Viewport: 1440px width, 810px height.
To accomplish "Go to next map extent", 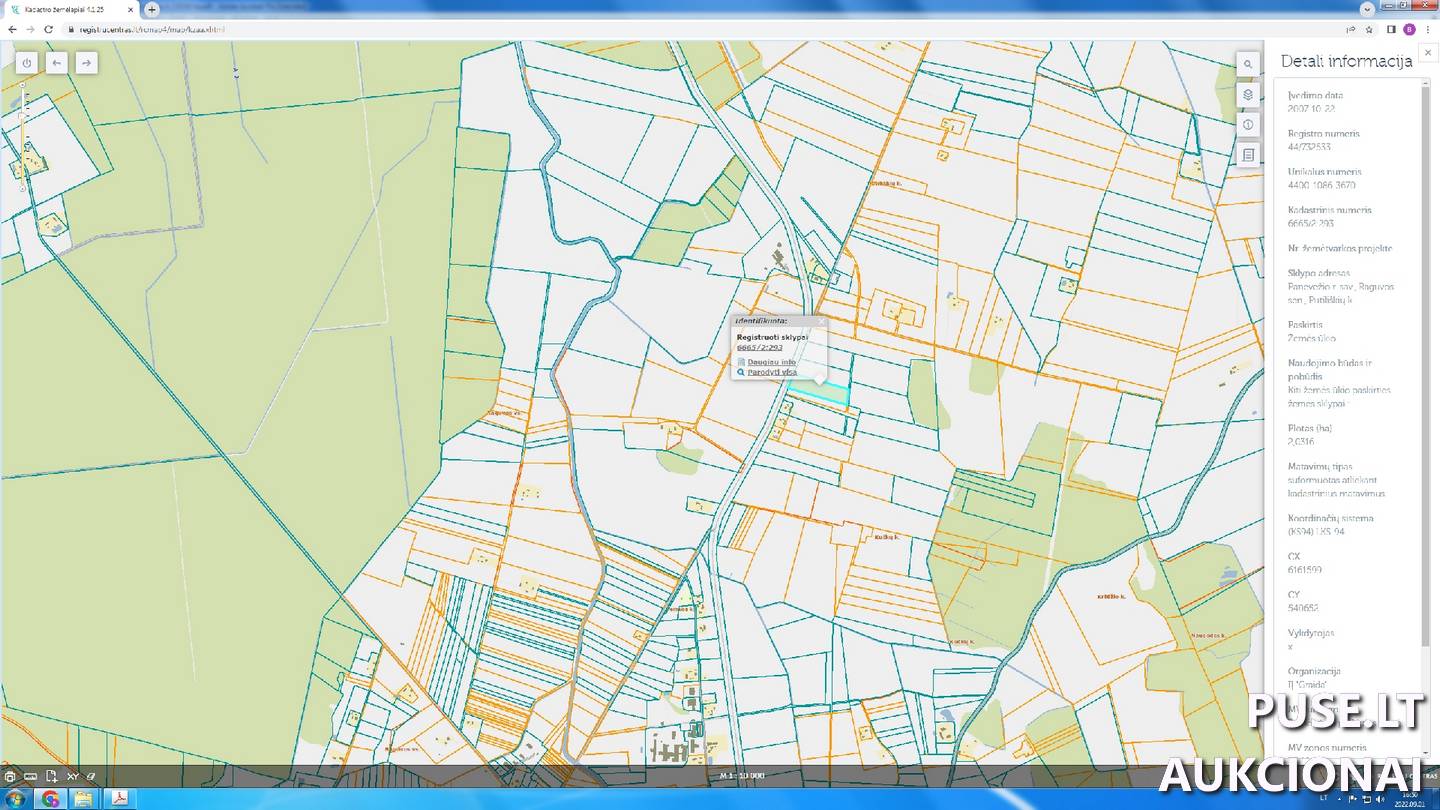I will coord(87,63).
